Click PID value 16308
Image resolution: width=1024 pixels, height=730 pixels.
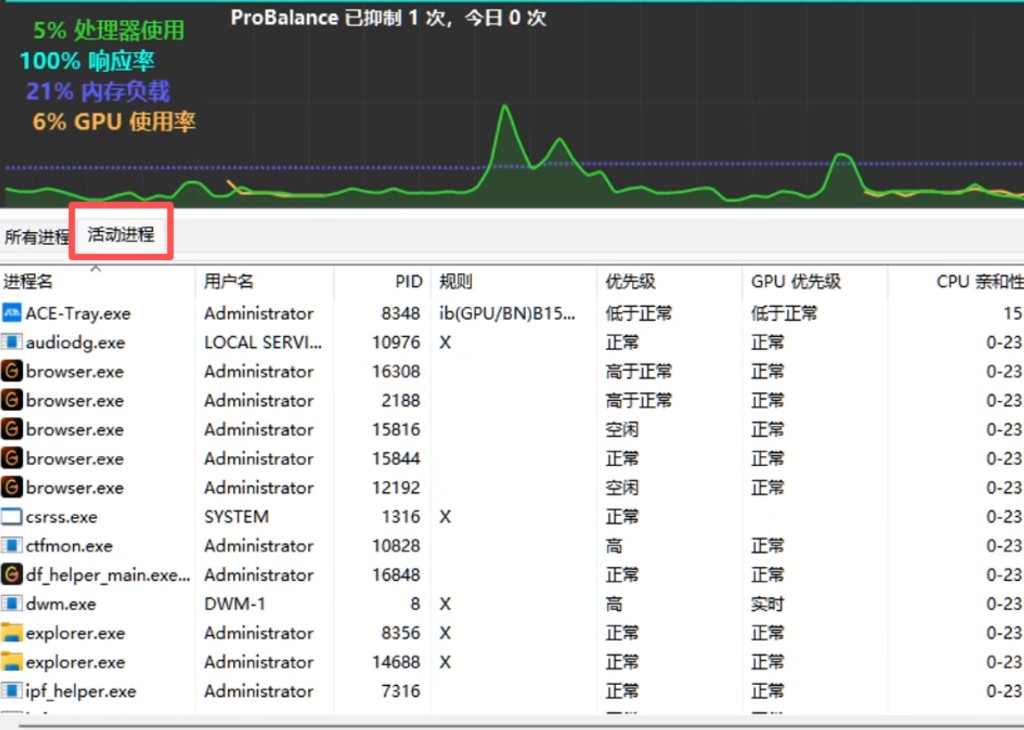click(x=396, y=372)
